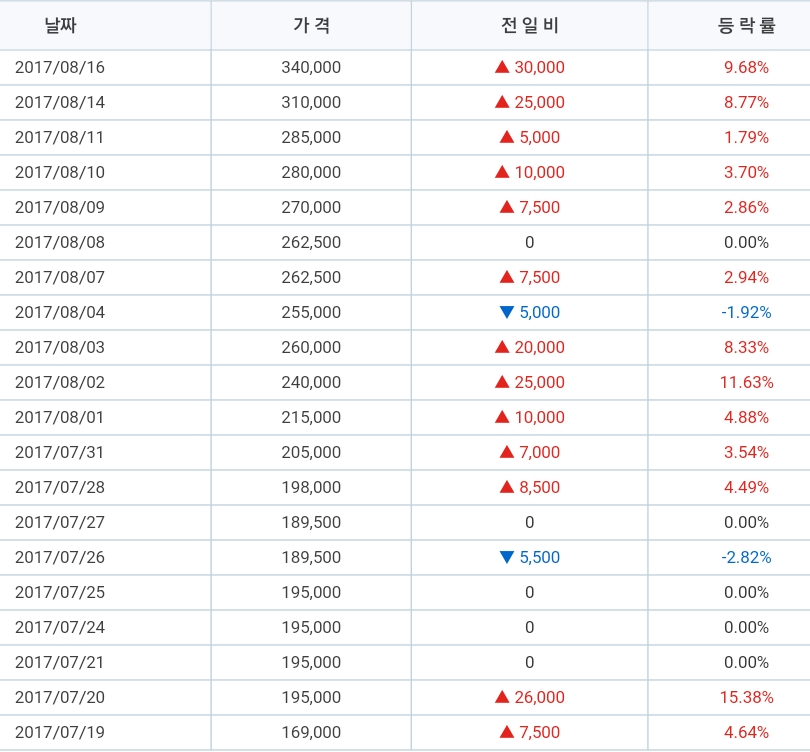810x752 pixels.
Task: Click the up arrow in the 2017/07/31 row
Action: point(507,452)
